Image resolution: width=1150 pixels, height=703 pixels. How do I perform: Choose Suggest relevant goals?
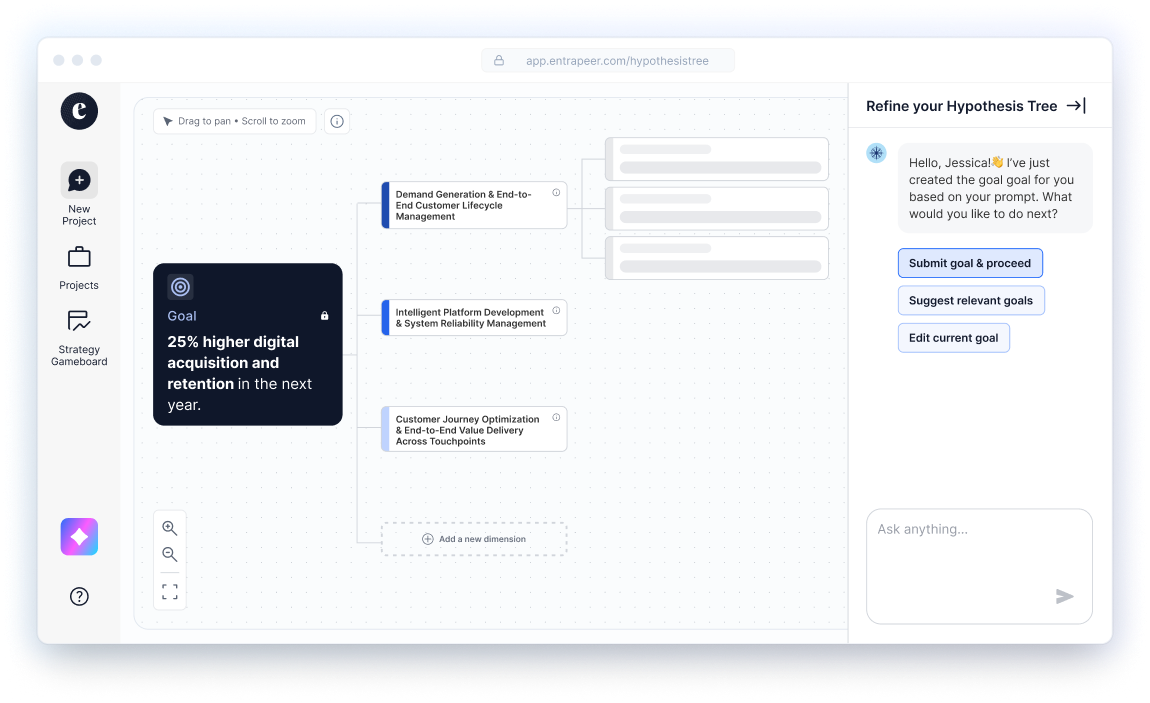pos(971,301)
